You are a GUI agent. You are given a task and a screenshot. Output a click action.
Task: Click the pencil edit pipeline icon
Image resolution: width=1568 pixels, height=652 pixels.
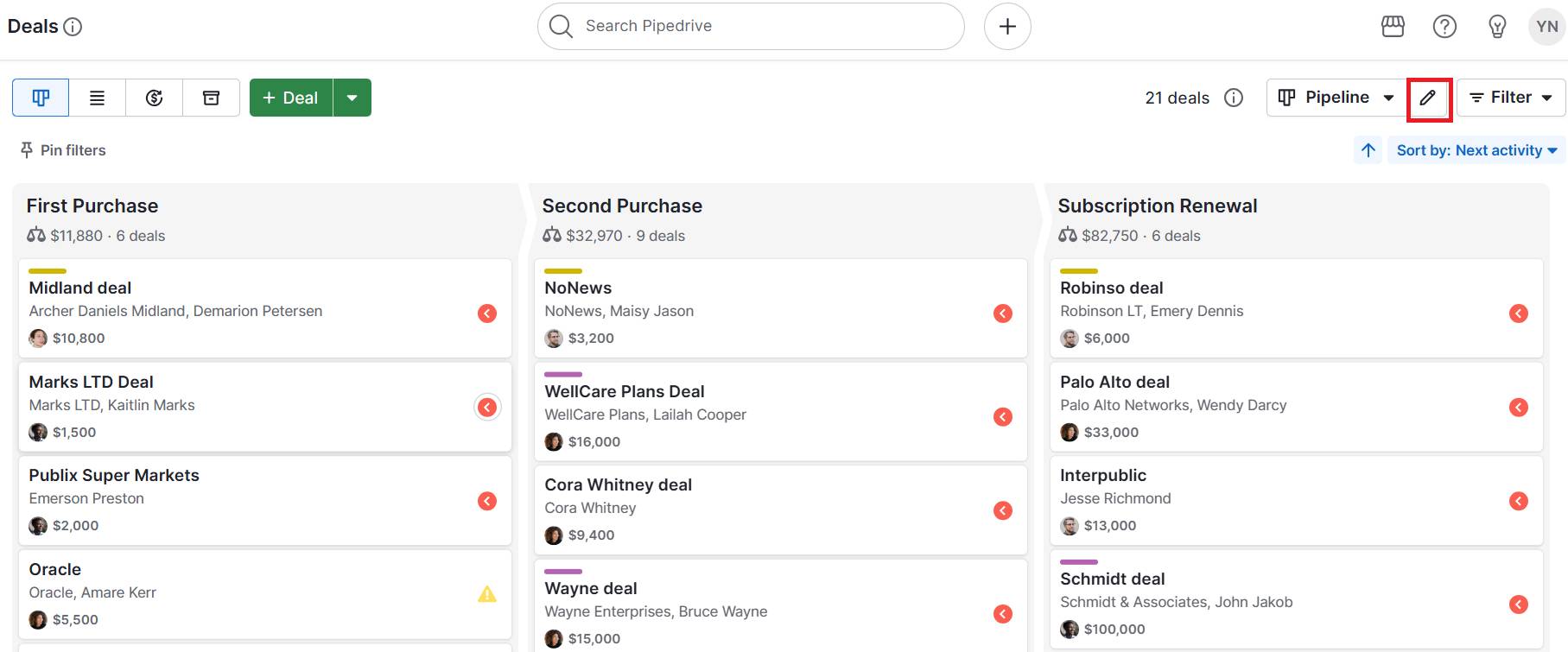click(x=1428, y=98)
